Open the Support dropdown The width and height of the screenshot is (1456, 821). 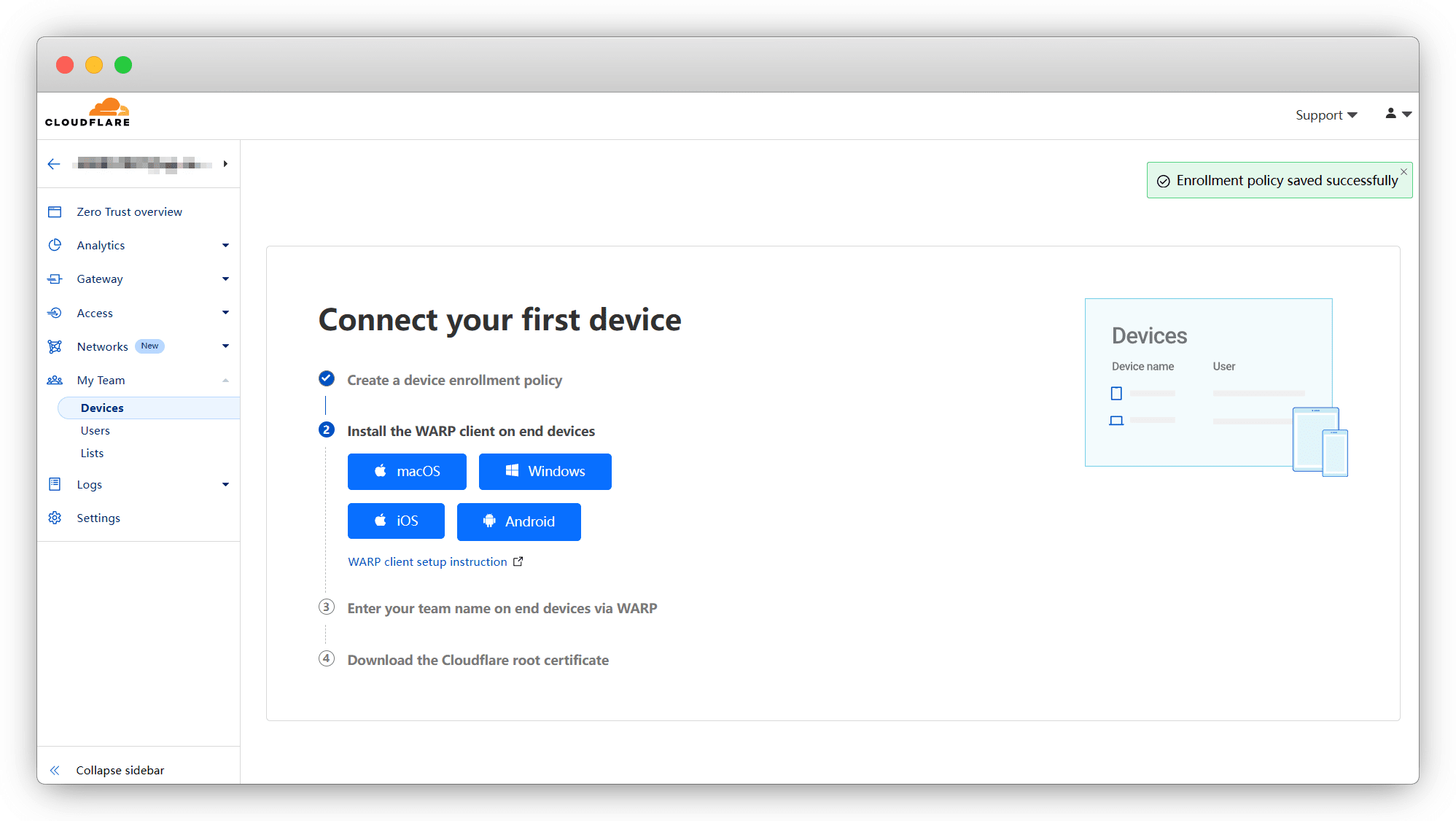[x=1326, y=115]
